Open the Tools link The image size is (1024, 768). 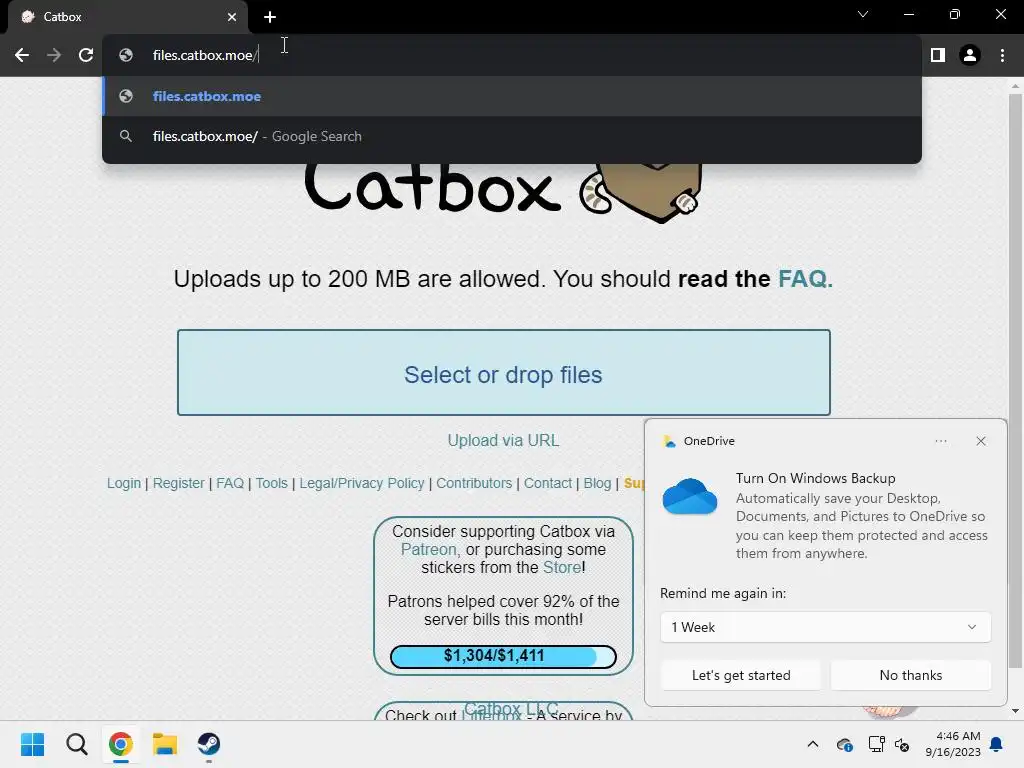(x=272, y=483)
